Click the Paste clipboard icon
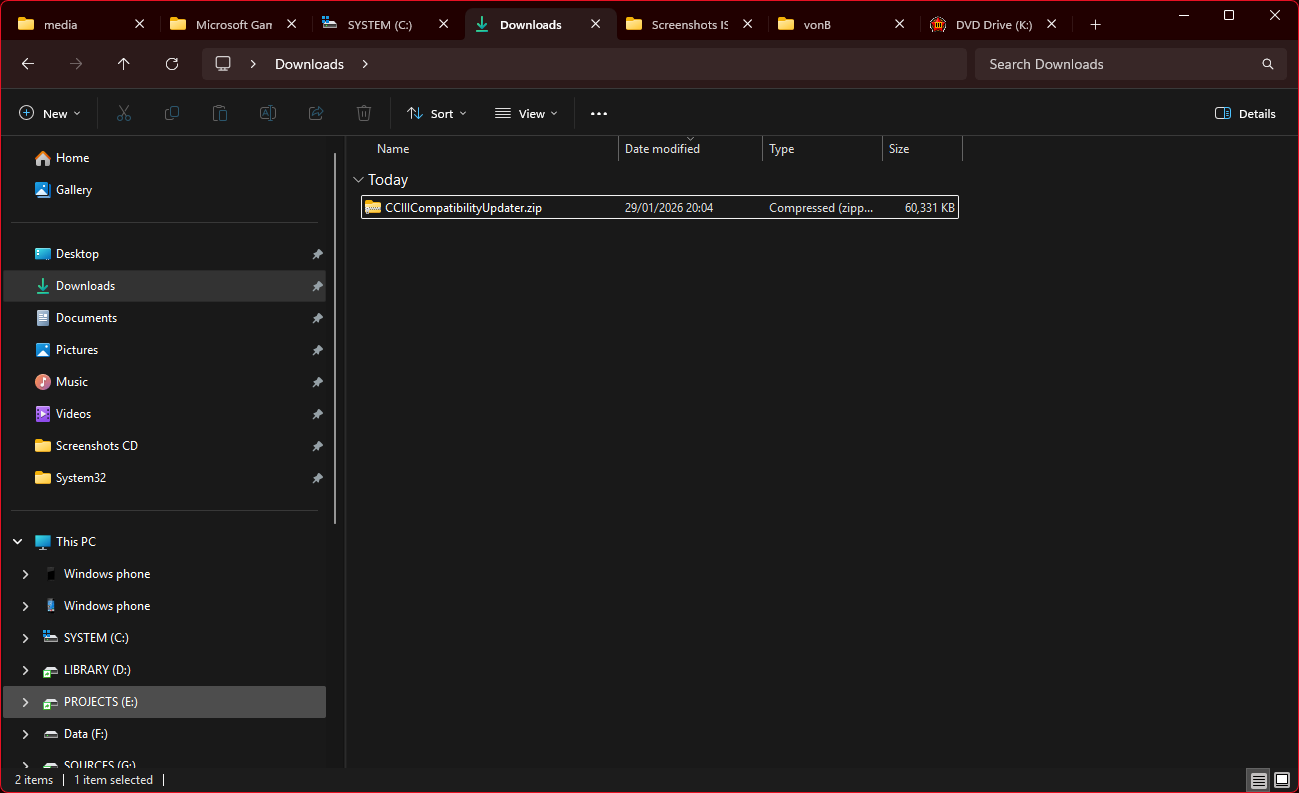 coord(220,114)
